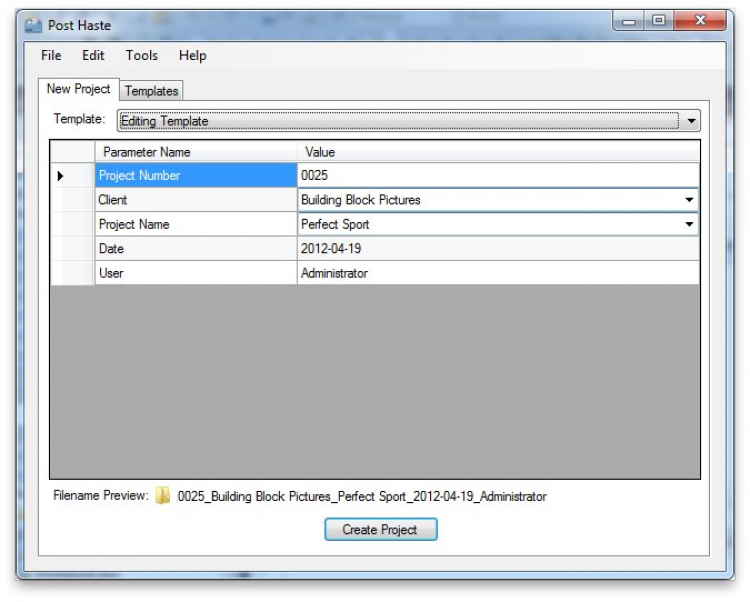Click the folder icon in Filename Preview
The image size is (750, 602).
(163, 496)
